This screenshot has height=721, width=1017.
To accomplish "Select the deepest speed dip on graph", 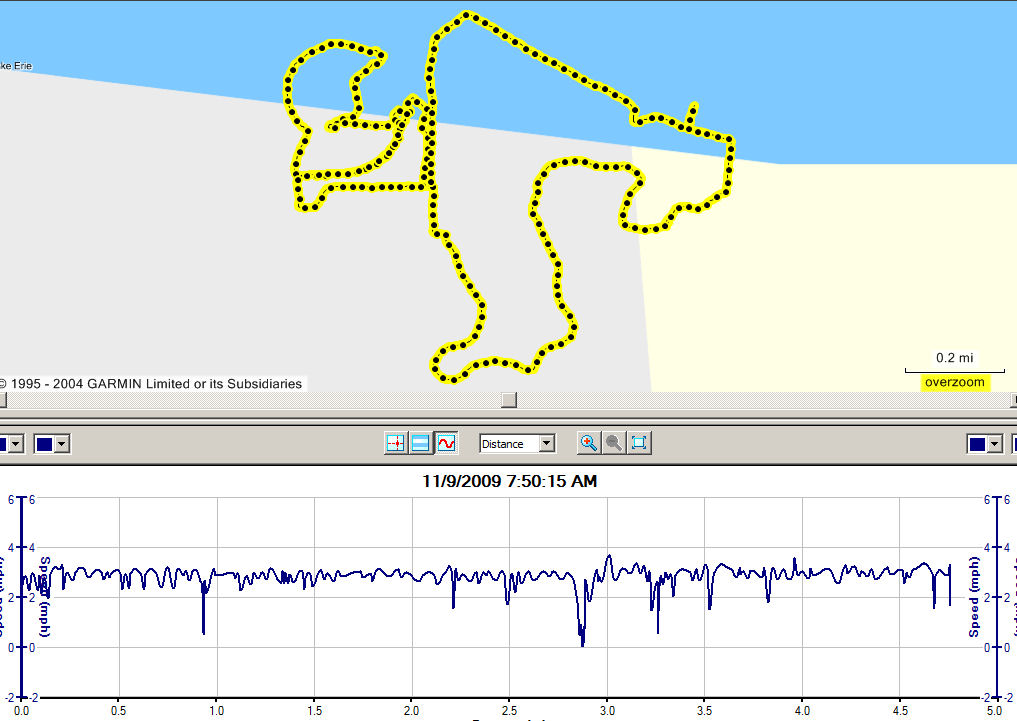I will 582,643.
